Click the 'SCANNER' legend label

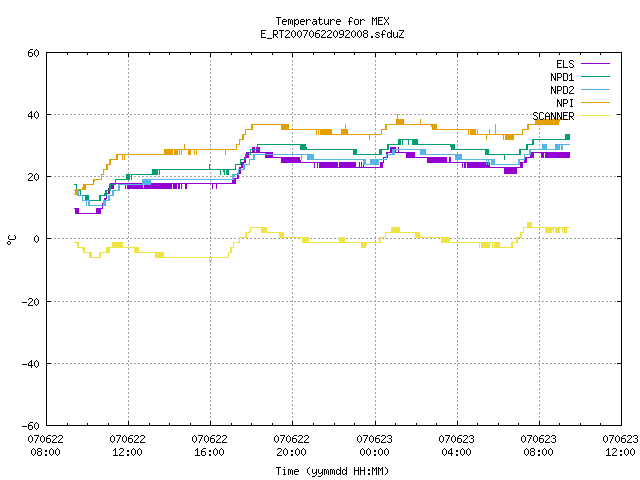pyautogui.click(x=553, y=116)
